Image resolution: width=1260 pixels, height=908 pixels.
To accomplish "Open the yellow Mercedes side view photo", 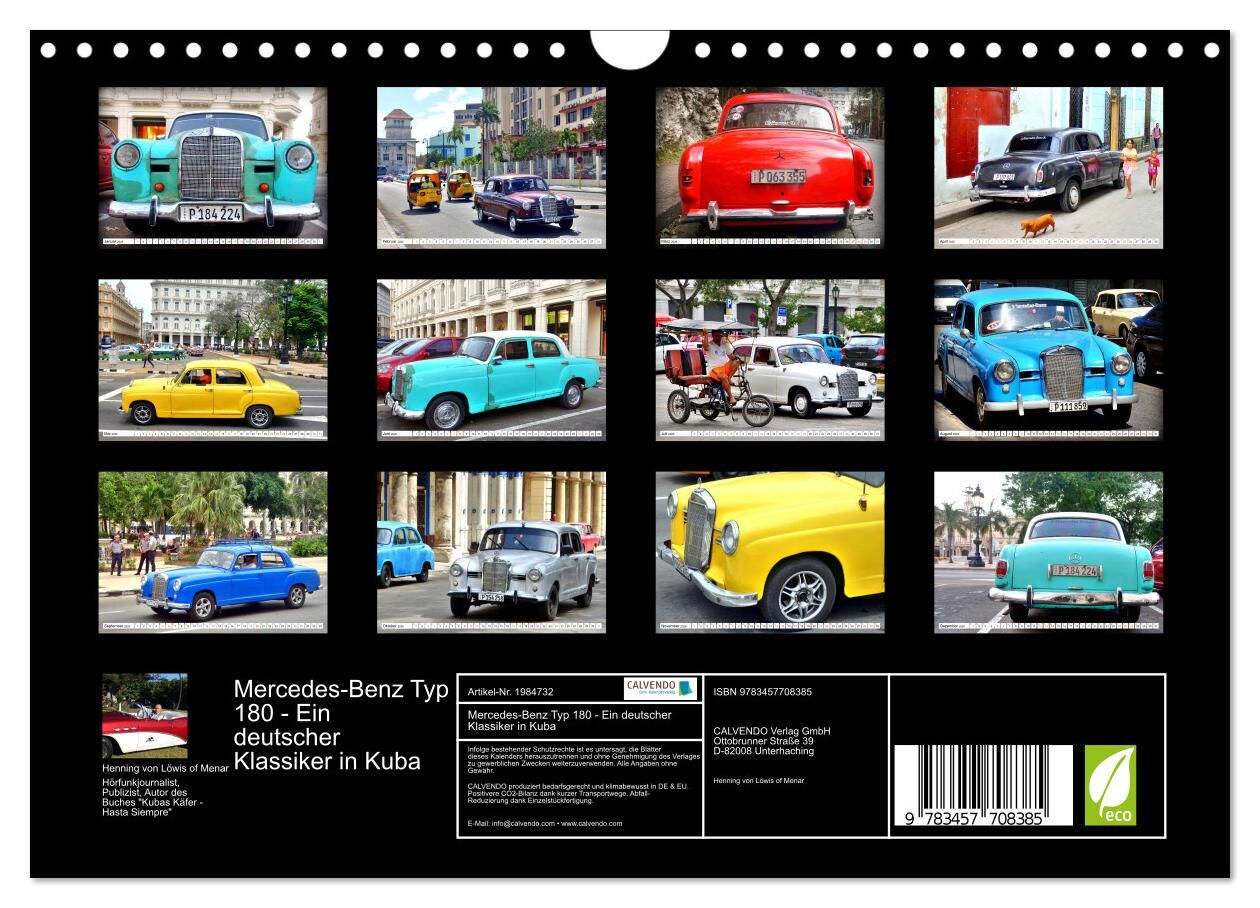I will [212, 359].
